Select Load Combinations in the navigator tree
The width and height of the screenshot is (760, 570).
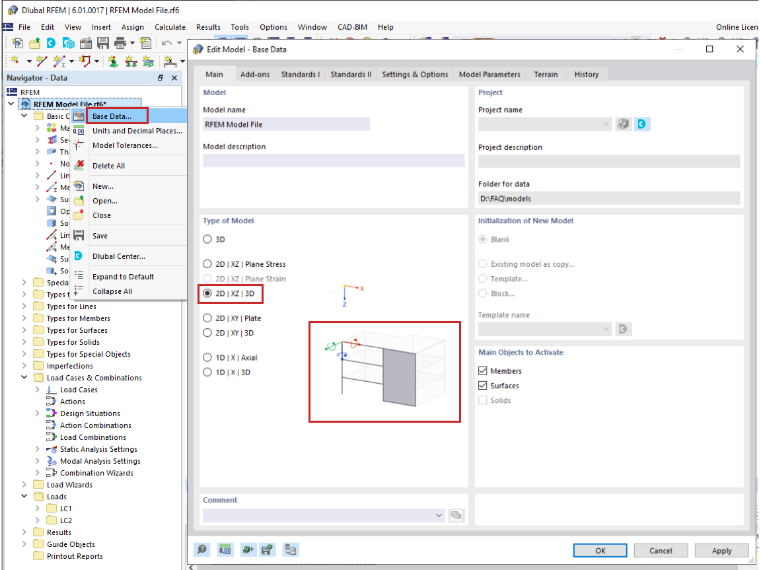click(x=93, y=437)
